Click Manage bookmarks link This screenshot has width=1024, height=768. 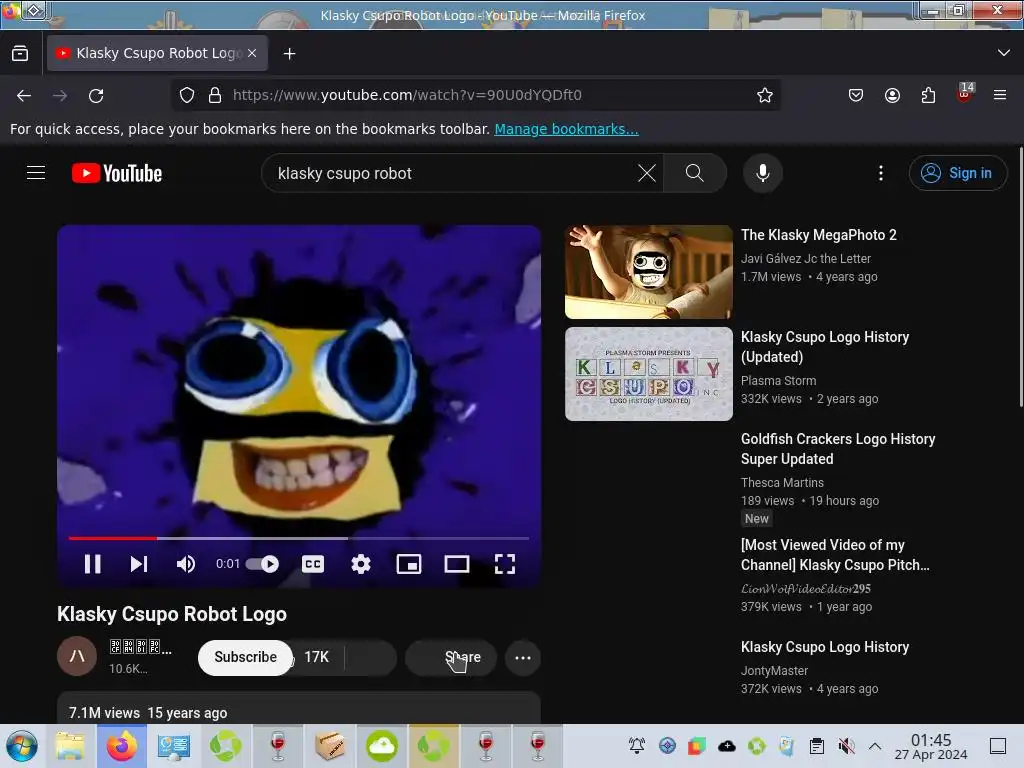[x=566, y=129]
